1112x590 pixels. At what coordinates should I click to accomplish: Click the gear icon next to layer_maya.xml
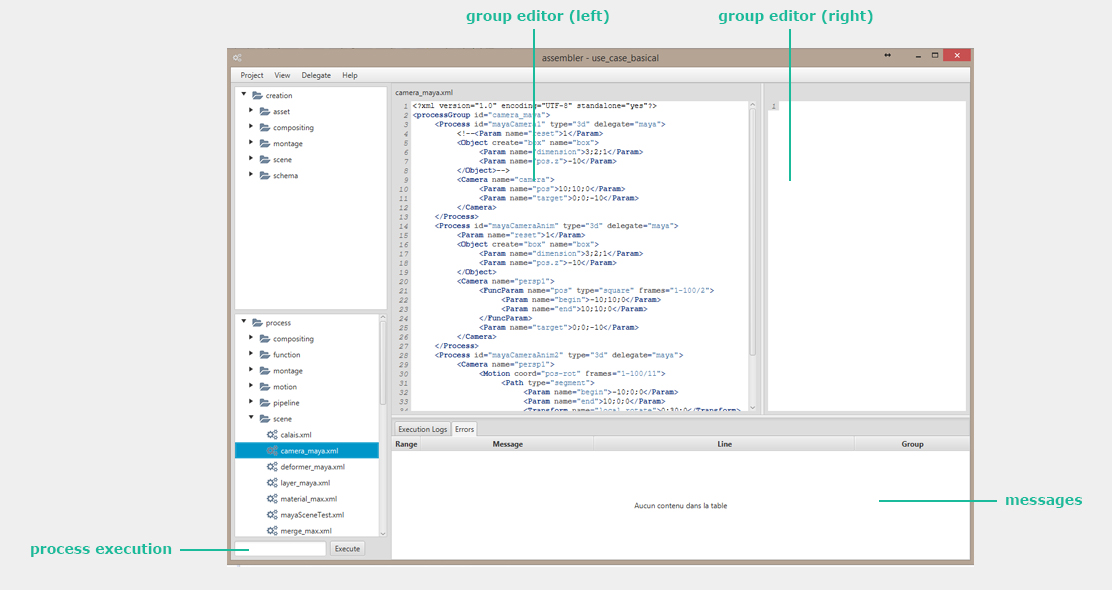click(272, 483)
